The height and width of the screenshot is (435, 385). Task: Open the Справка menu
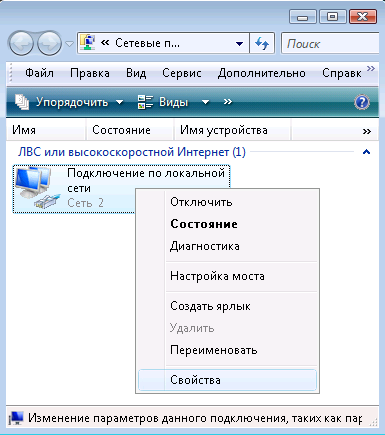342,73
